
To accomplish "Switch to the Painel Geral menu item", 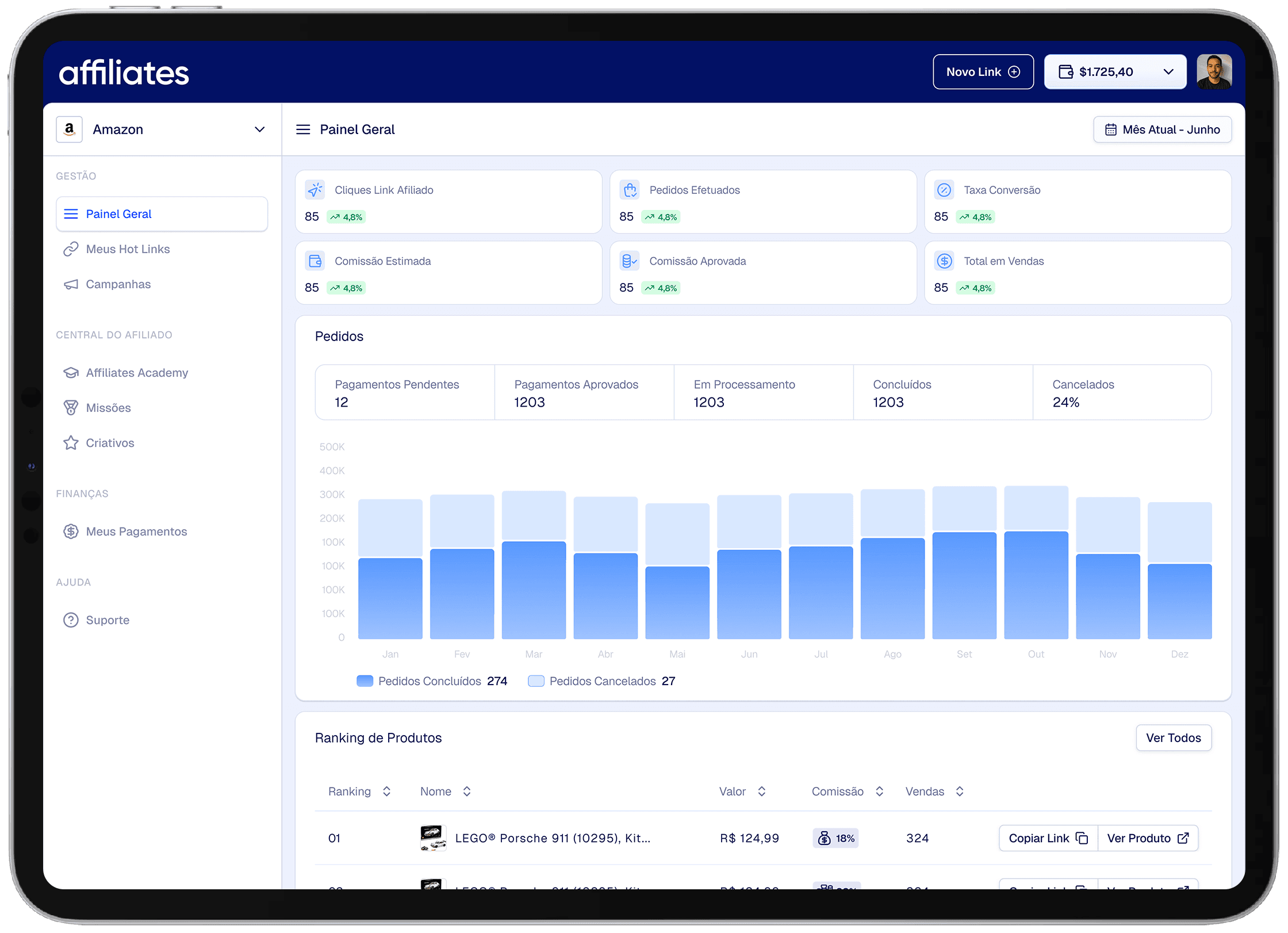I will coord(118,213).
